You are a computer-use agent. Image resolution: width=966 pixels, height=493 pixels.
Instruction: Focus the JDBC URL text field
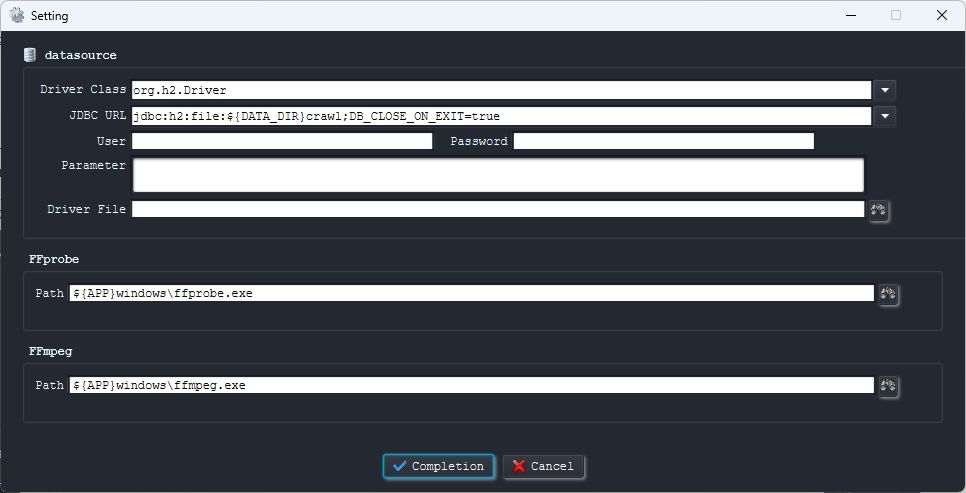tap(501, 116)
